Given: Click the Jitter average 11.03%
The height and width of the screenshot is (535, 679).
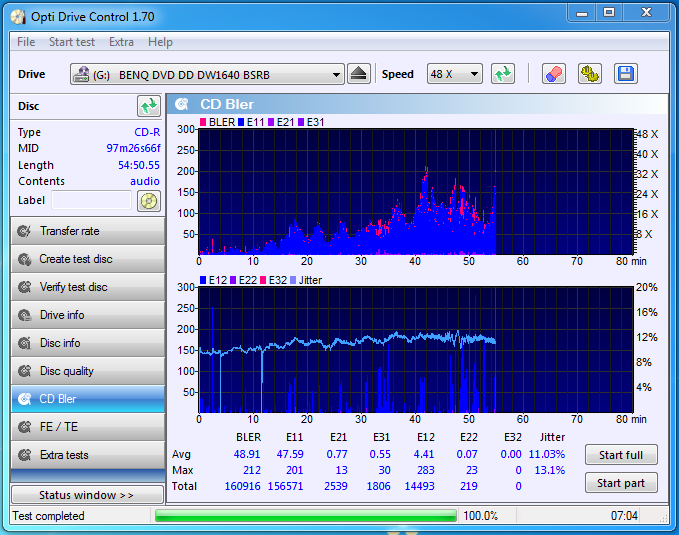Looking at the screenshot, I should [546, 454].
